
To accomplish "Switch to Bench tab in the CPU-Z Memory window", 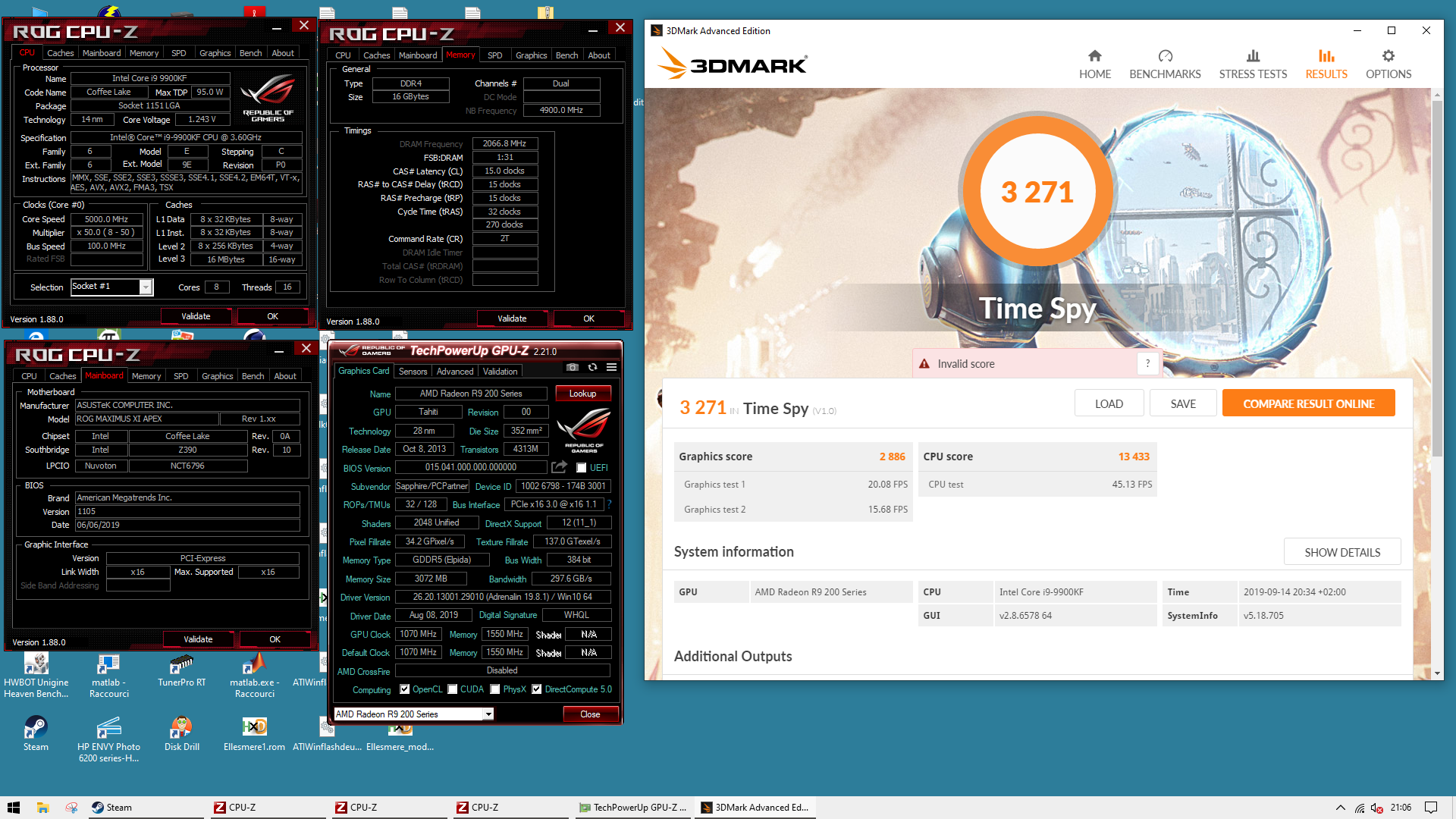I will click(x=566, y=55).
